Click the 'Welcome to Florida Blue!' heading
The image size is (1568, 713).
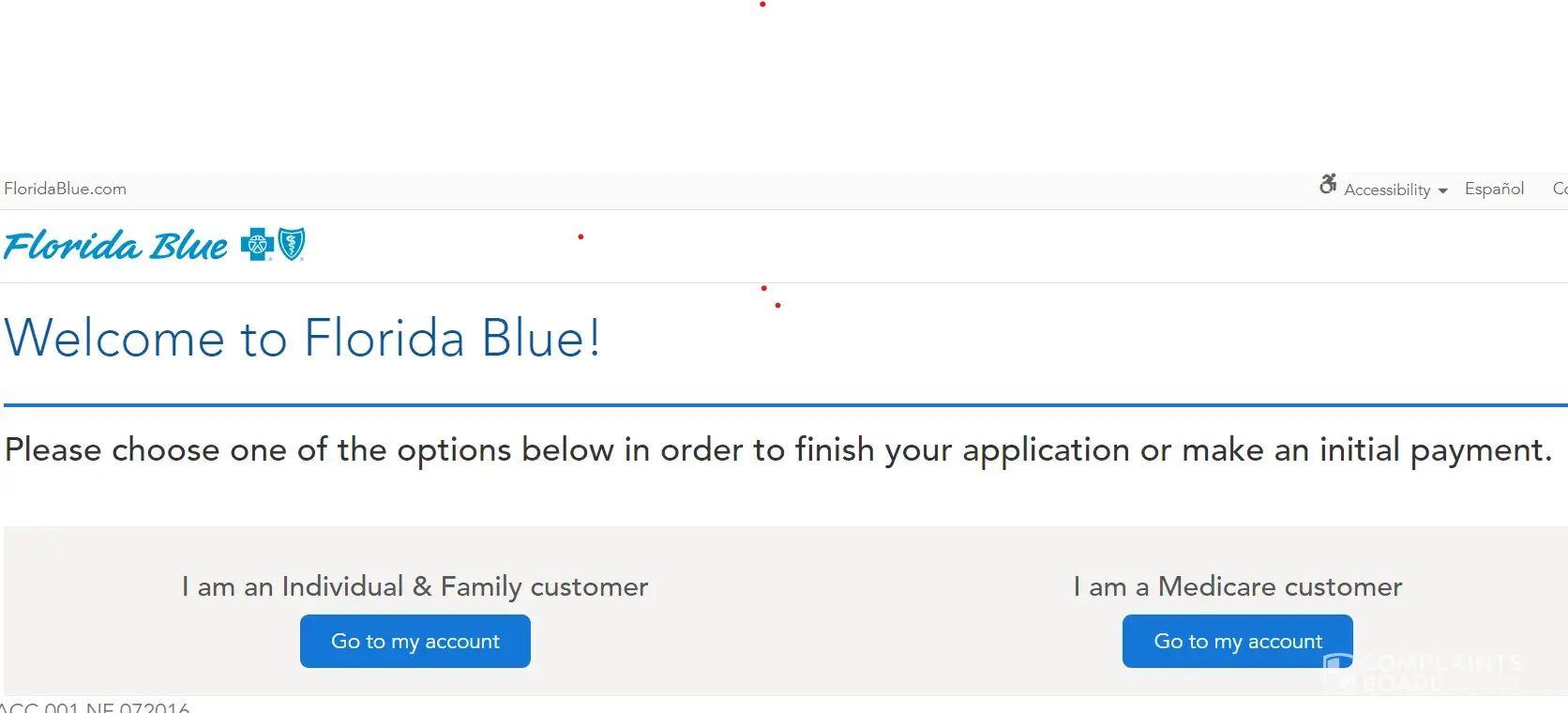pyautogui.click(x=302, y=338)
